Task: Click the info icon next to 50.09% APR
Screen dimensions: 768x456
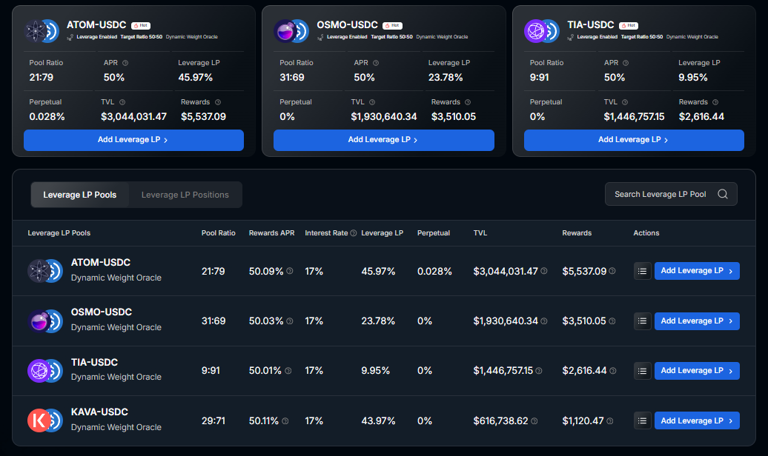Action: click(x=289, y=271)
